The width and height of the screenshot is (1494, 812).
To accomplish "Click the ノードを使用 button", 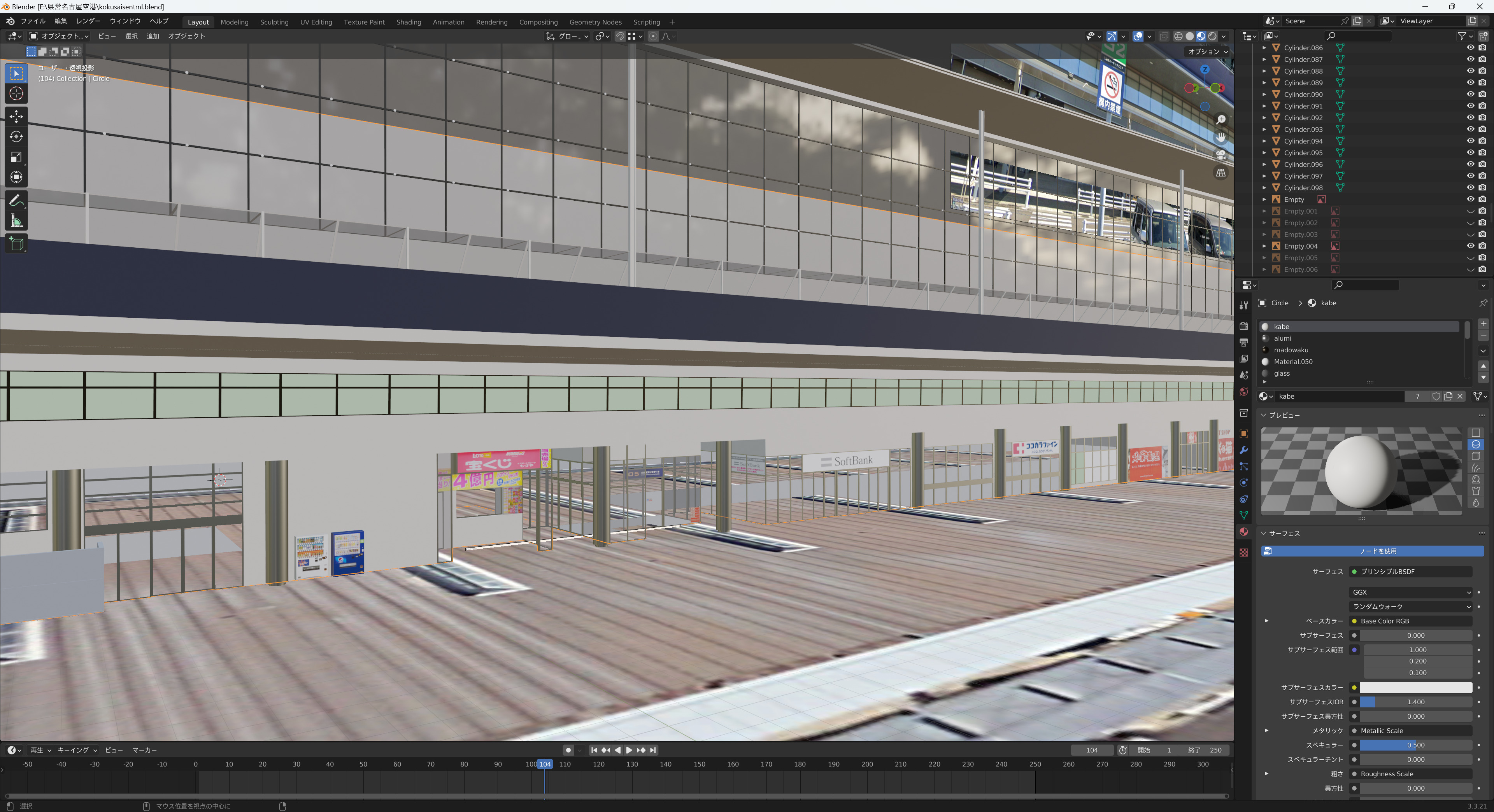I will [1372, 551].
